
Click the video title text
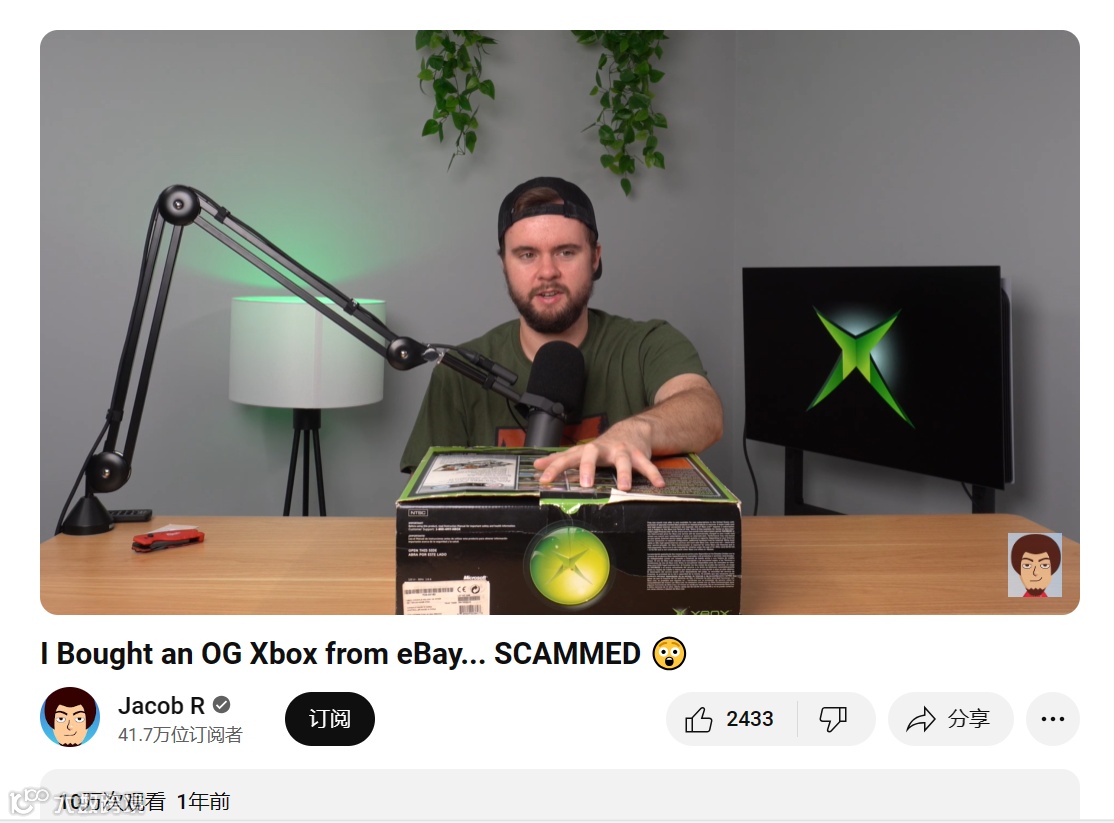(x=341, y=654)
